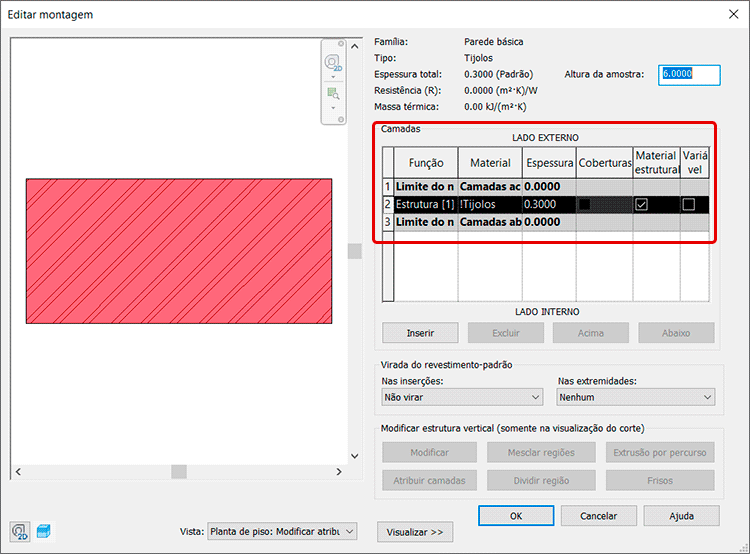Click the Ajuda button
750x554 pixels.
coord(681,516)
